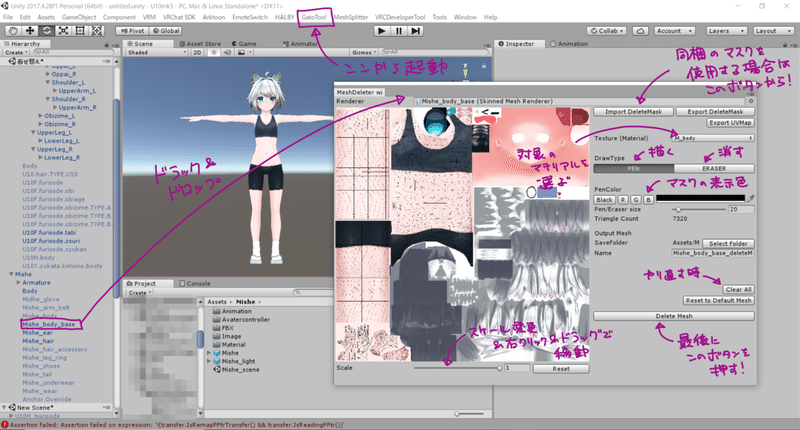Click the Animation folder icon in Project
Screen dimensions: 800x430
pyautogui.click(x=216, y=311)
